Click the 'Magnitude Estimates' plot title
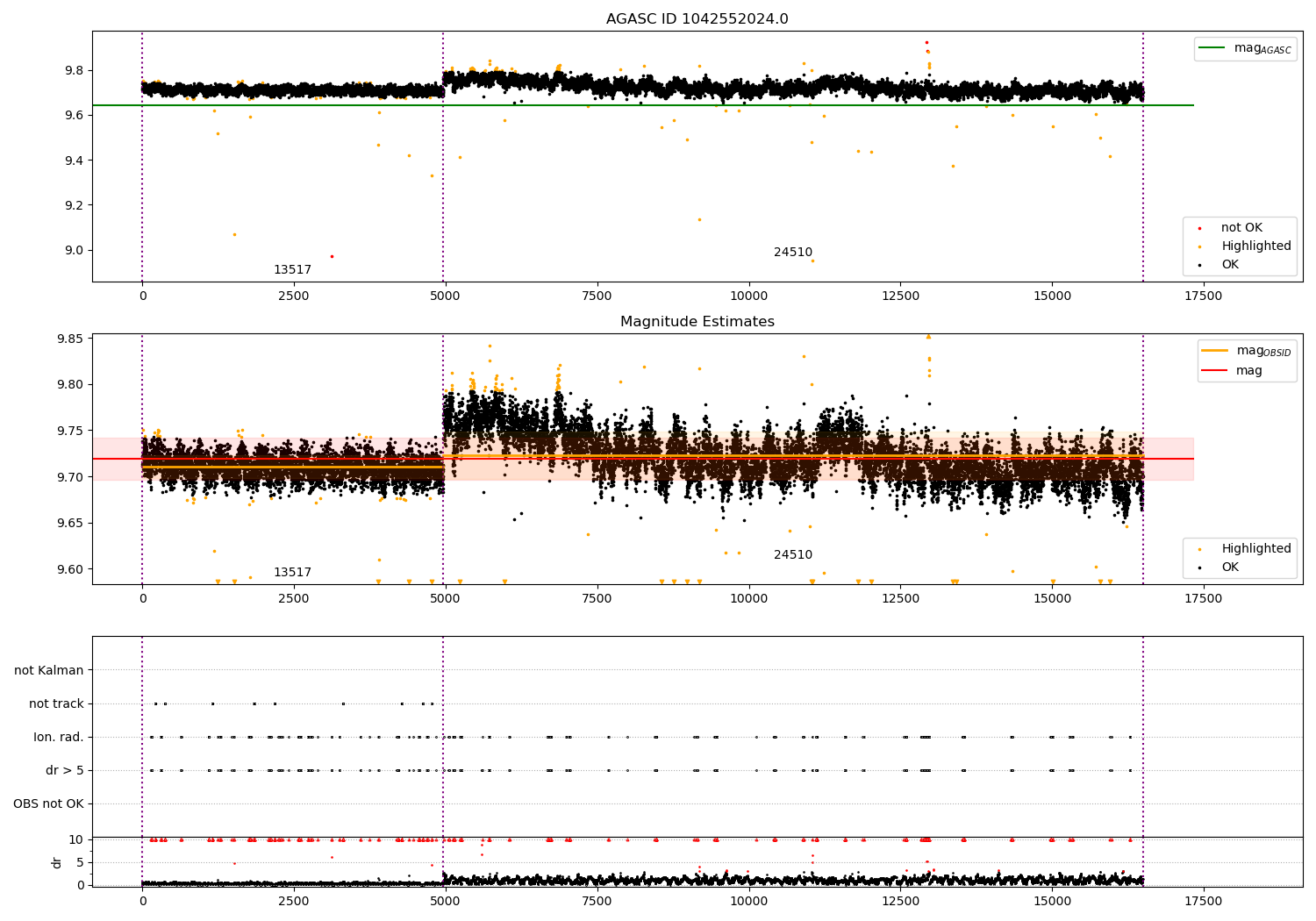The image size is (1316, 921). pyautogui.click(x=697, y=322)
